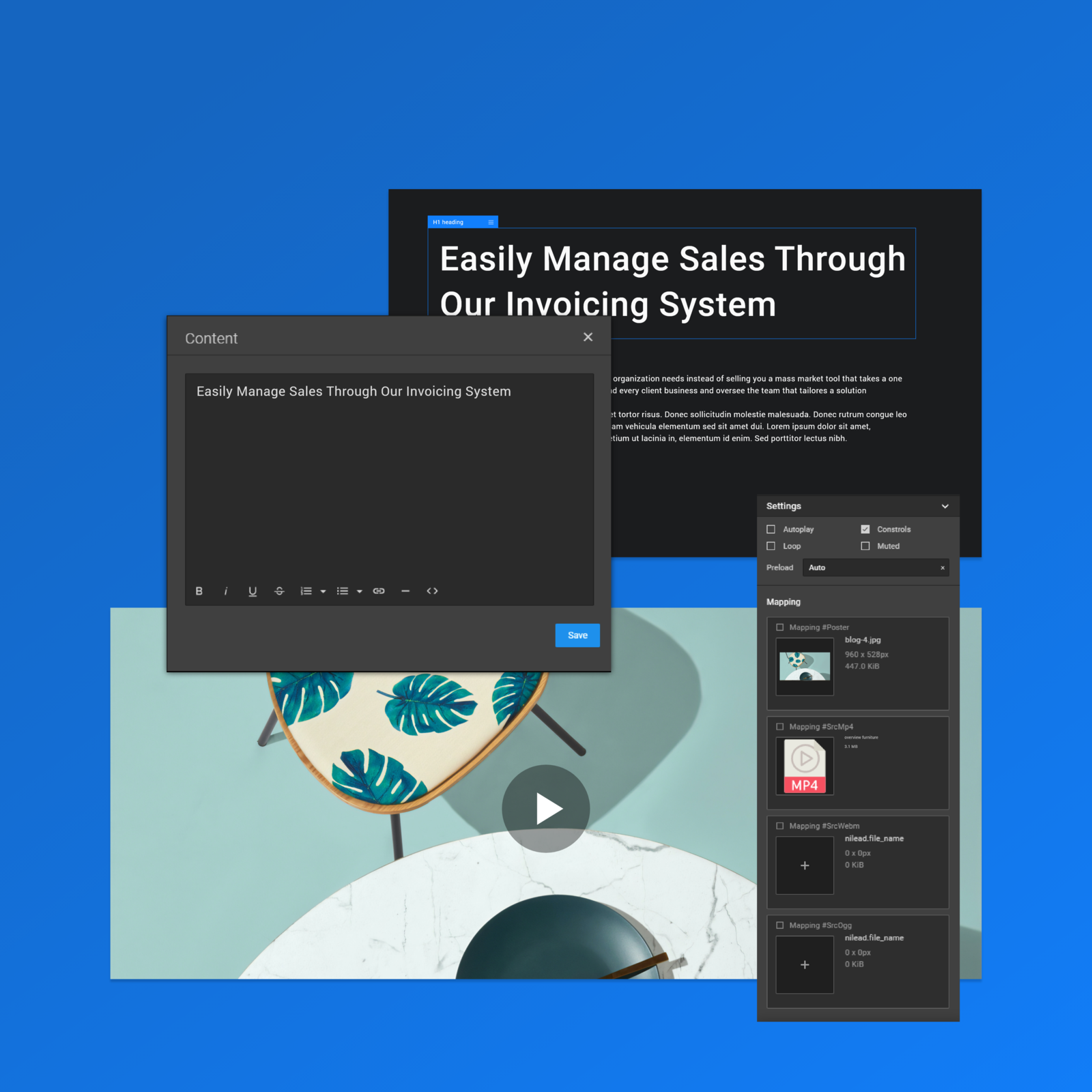Apply underline formatting in Content editor

pyautogui.click(x=253, y=591)
